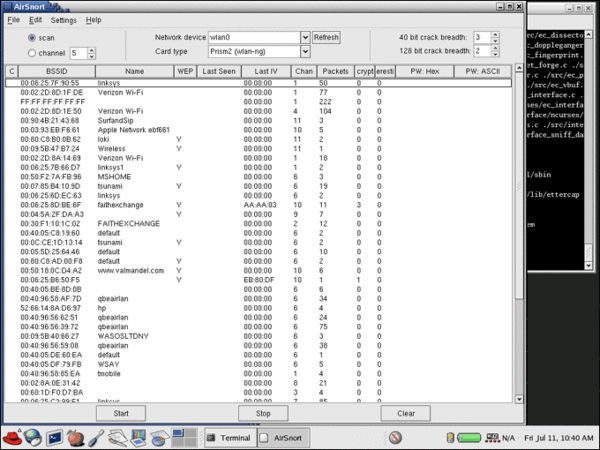Click the Clear button
This screenshot has height=450, width=600.
point(406,413)
